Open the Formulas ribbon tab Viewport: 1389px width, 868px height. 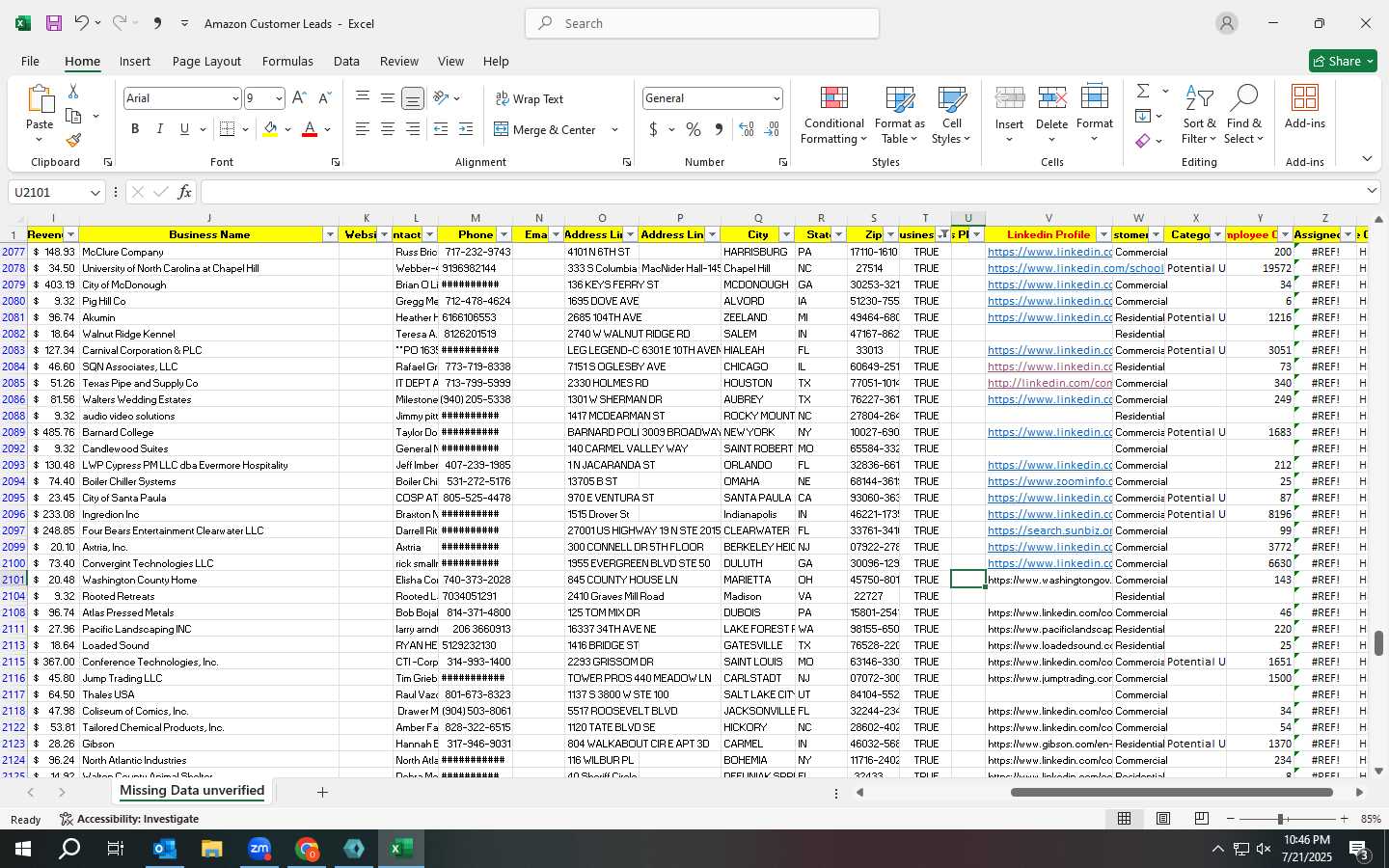287,61
